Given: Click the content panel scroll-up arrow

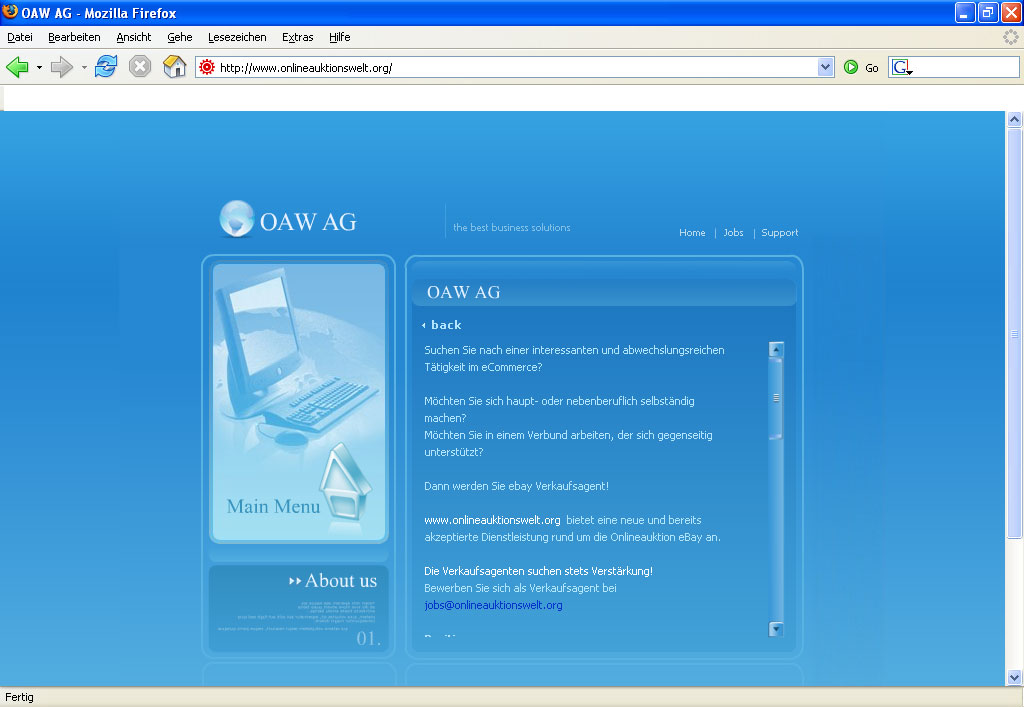Looking at the screenshot, I should [776, 349].
